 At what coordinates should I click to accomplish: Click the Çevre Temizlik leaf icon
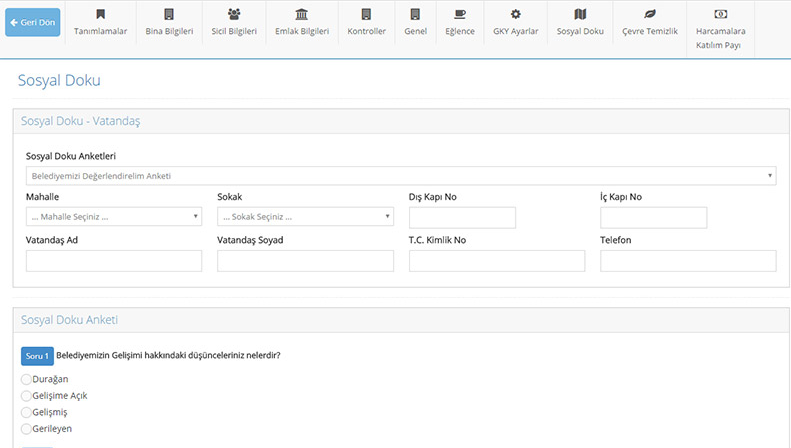click(x=650, y=14)
